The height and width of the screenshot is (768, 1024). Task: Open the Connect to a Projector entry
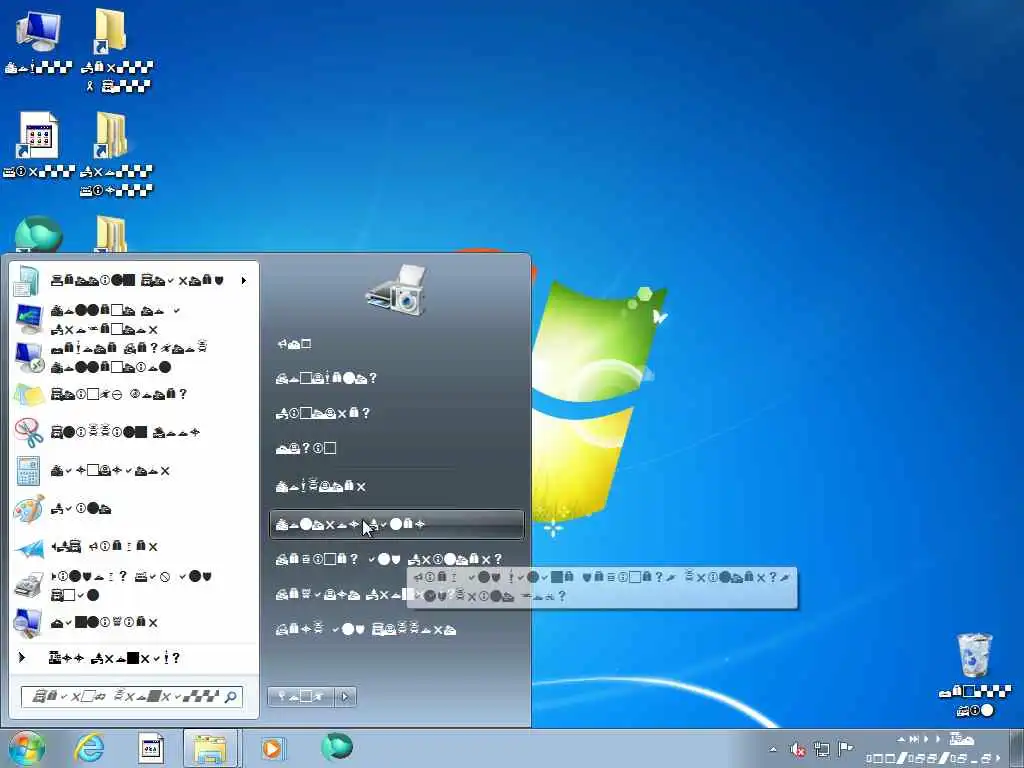[x=134, y=319]
